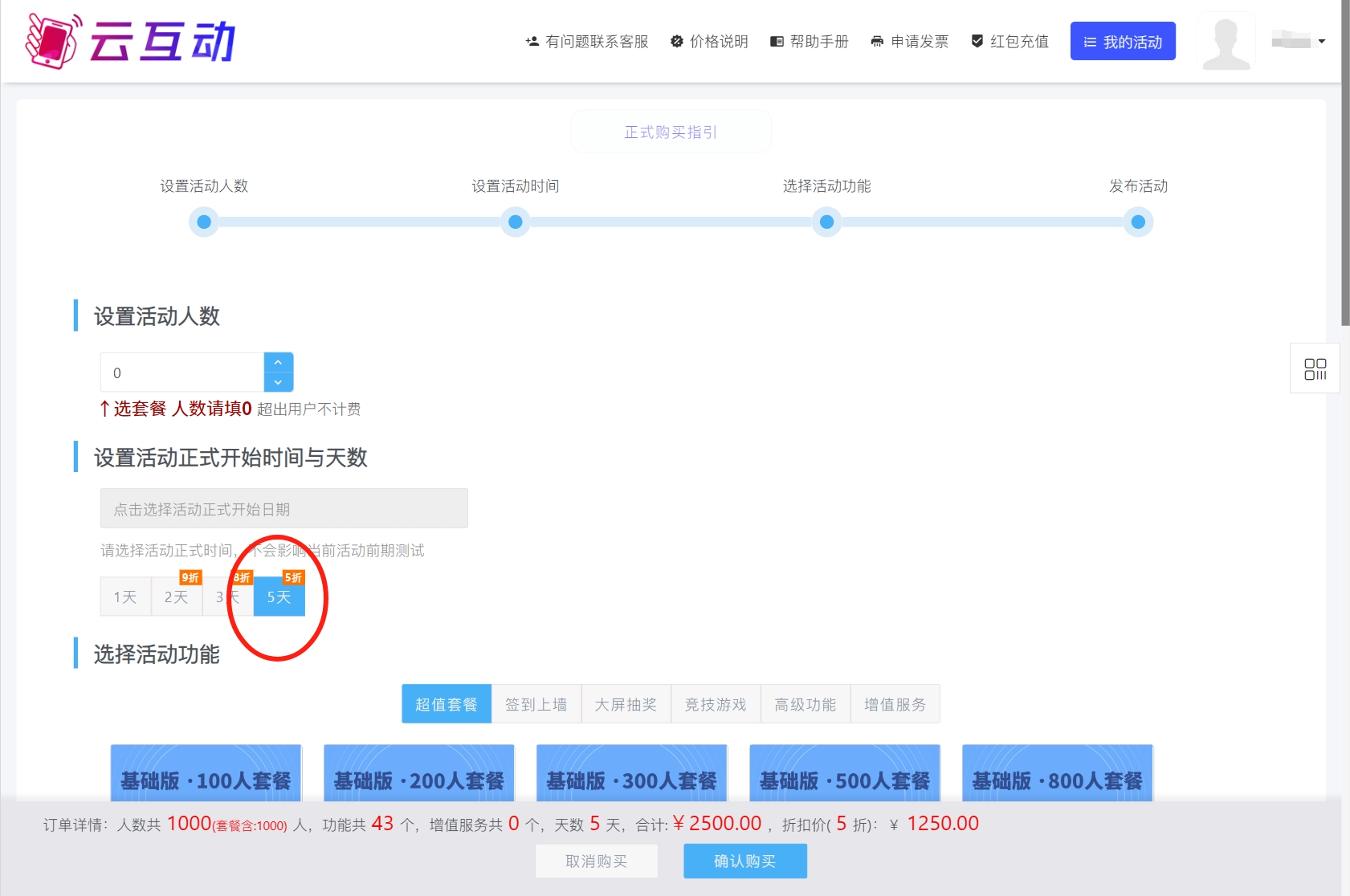Click the 发布活动 step label
The width and height of the screenshot is (1350, 896).
[1138, 186]
